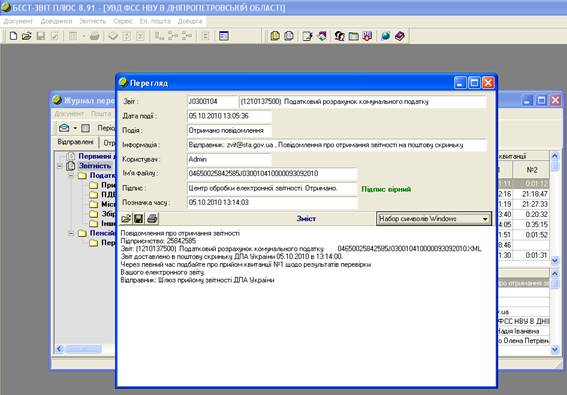Click the Ім'я файлу field

(x=272, y=174)
